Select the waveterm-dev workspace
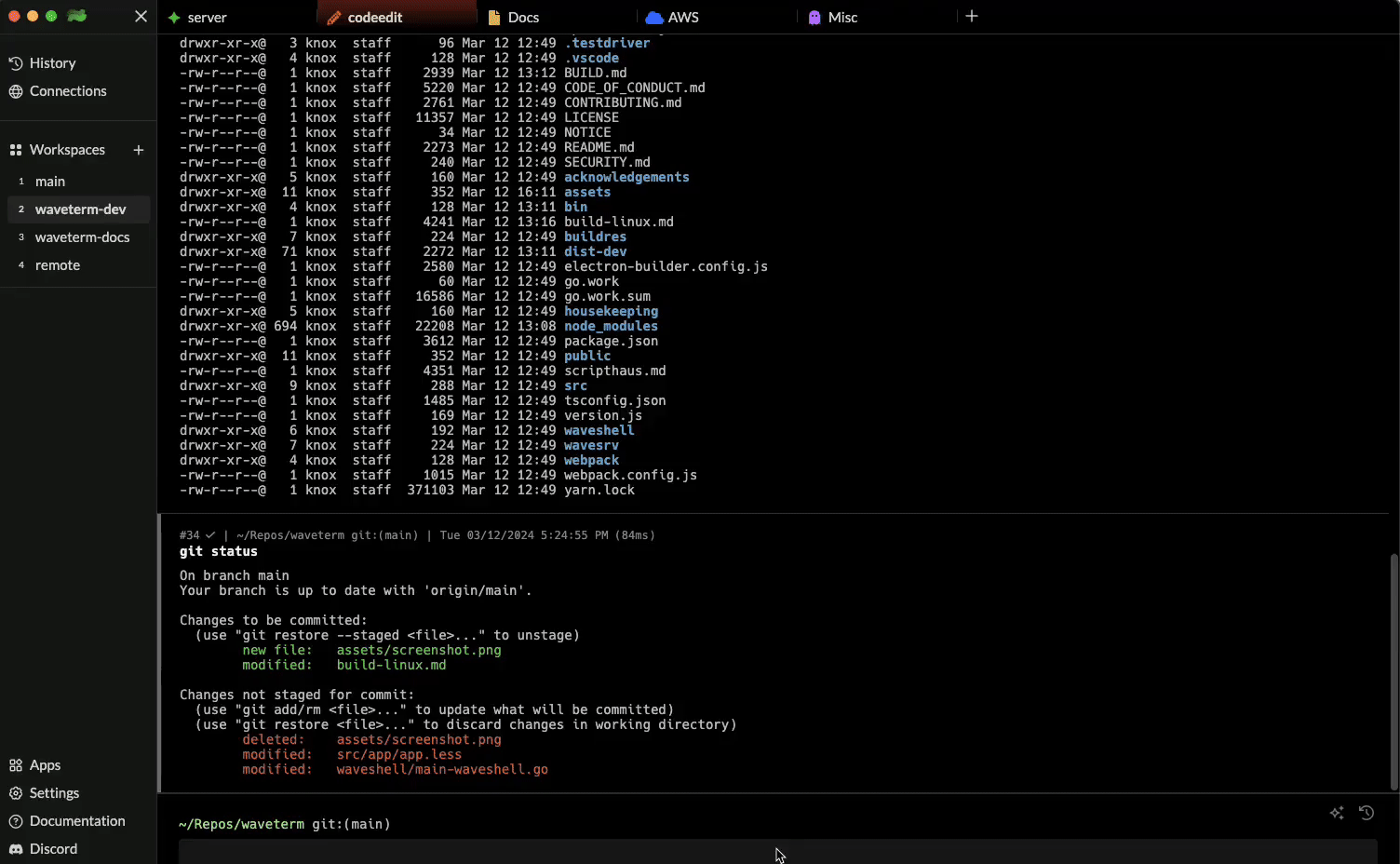1400x864 pixels. [x=78, y=209]
